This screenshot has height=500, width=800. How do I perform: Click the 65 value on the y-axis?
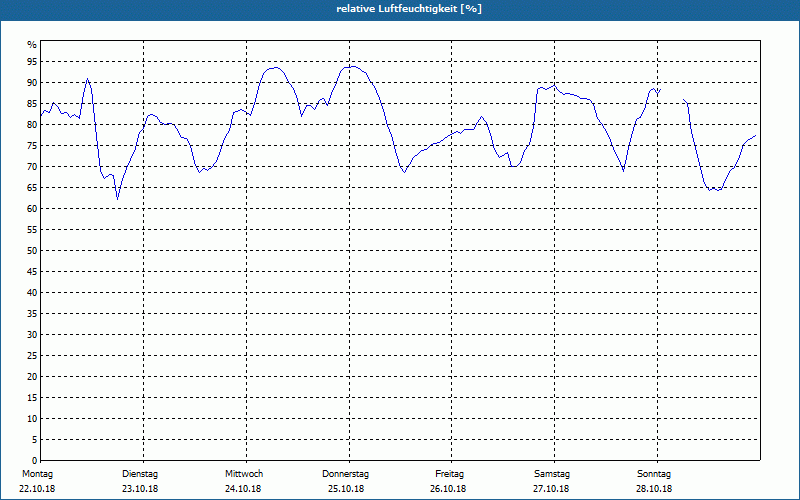[32, 188]
